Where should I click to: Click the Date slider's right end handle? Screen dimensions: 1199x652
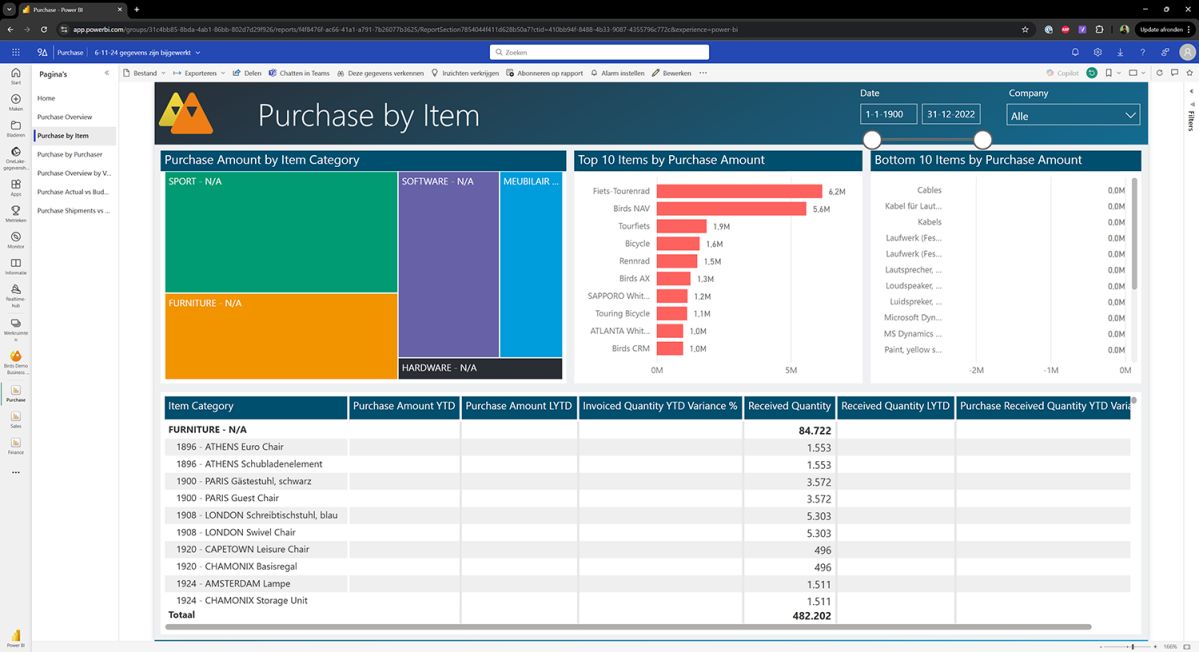(x=983, y=139)
